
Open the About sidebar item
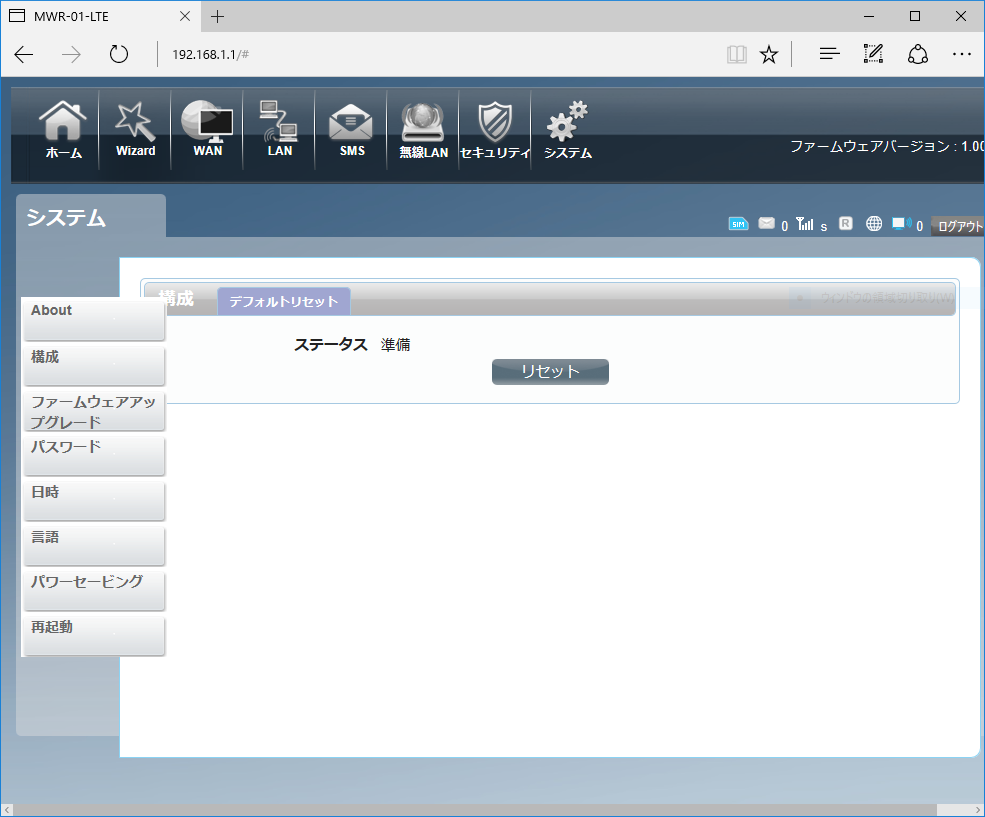[x=94, y=319]
